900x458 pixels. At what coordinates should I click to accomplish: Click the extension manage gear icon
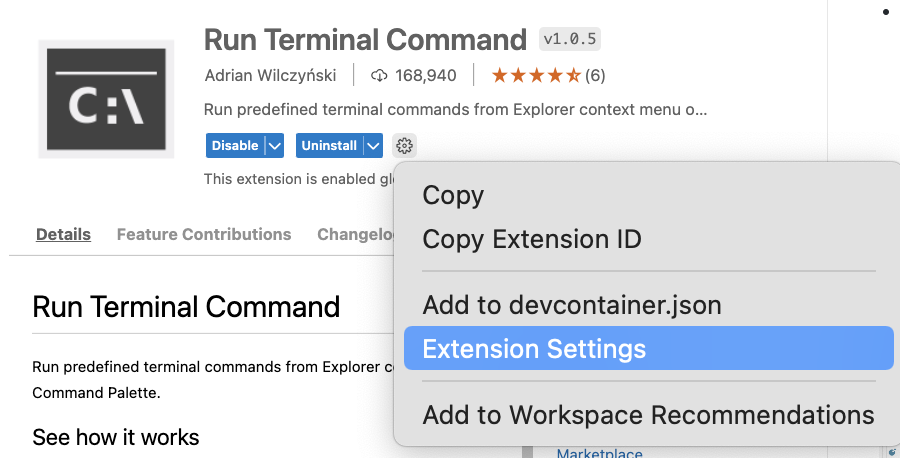pos(405,146)
